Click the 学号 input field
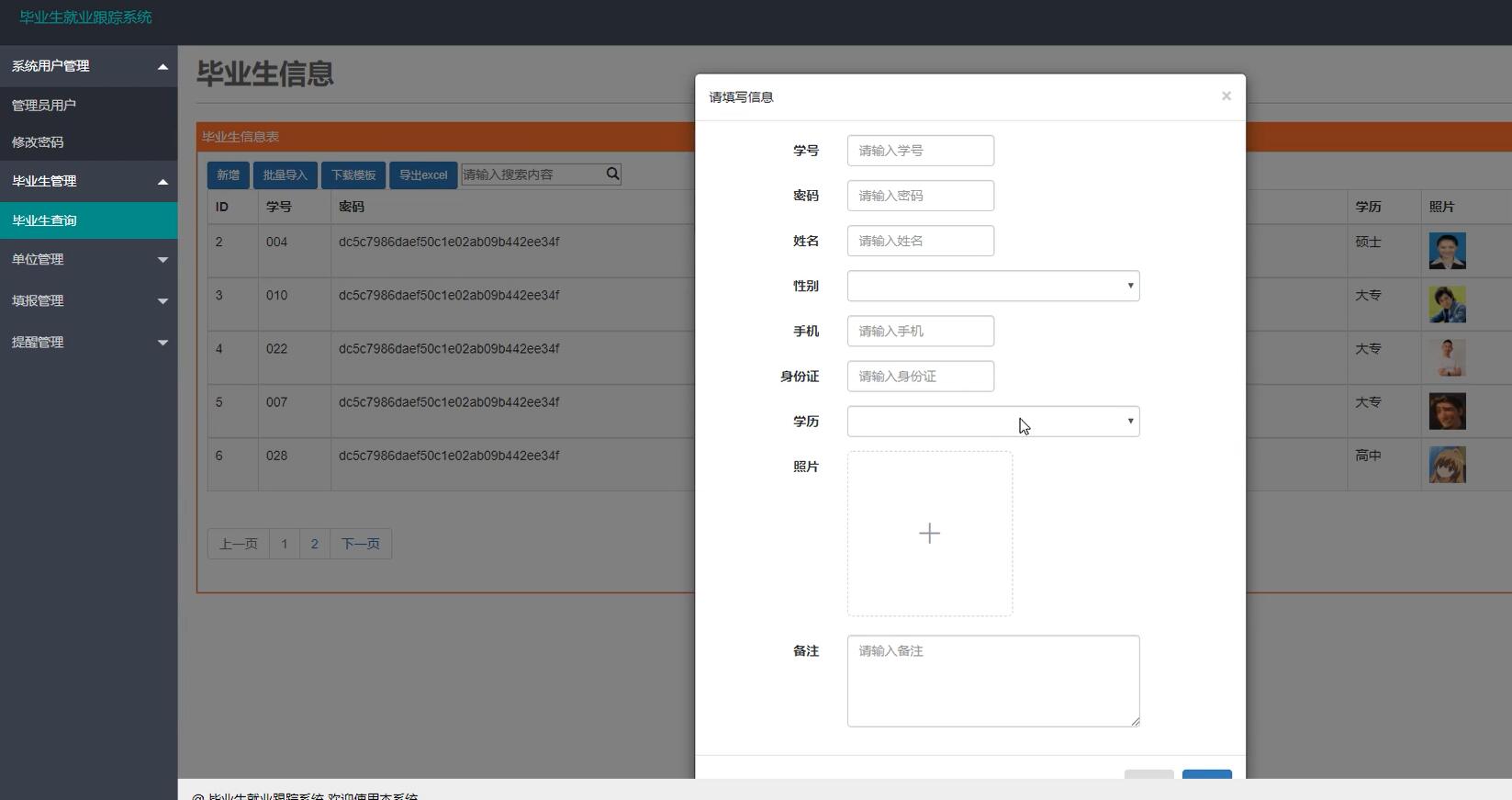 [x=920, y=151]
